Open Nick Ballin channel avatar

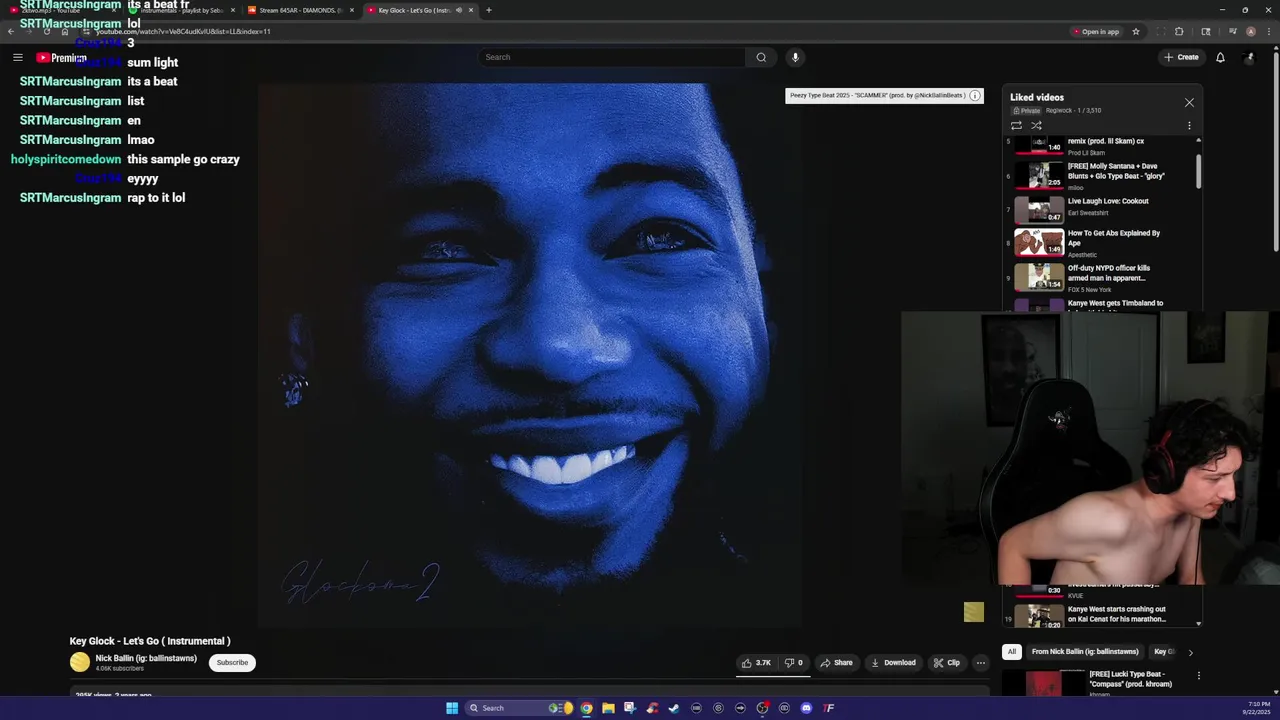pos(80,662)
